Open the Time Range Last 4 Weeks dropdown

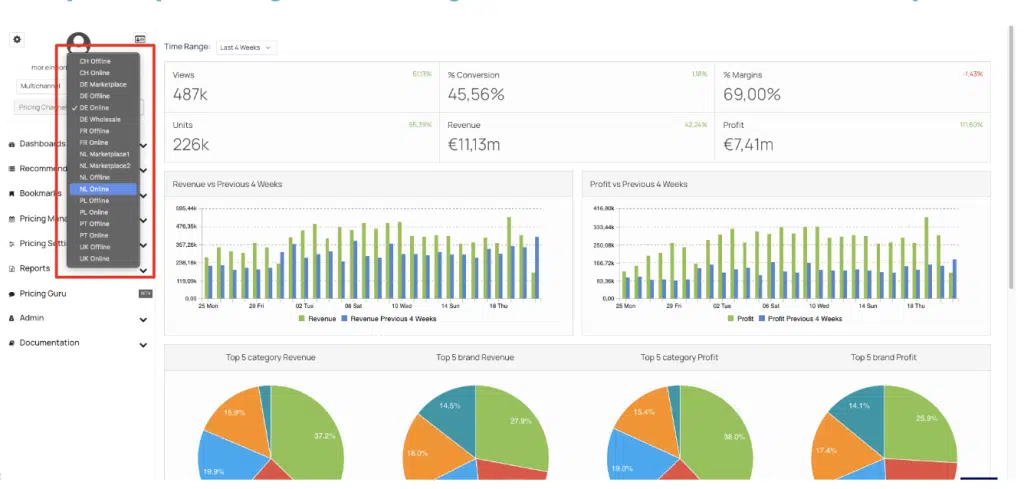coord(246,48)
